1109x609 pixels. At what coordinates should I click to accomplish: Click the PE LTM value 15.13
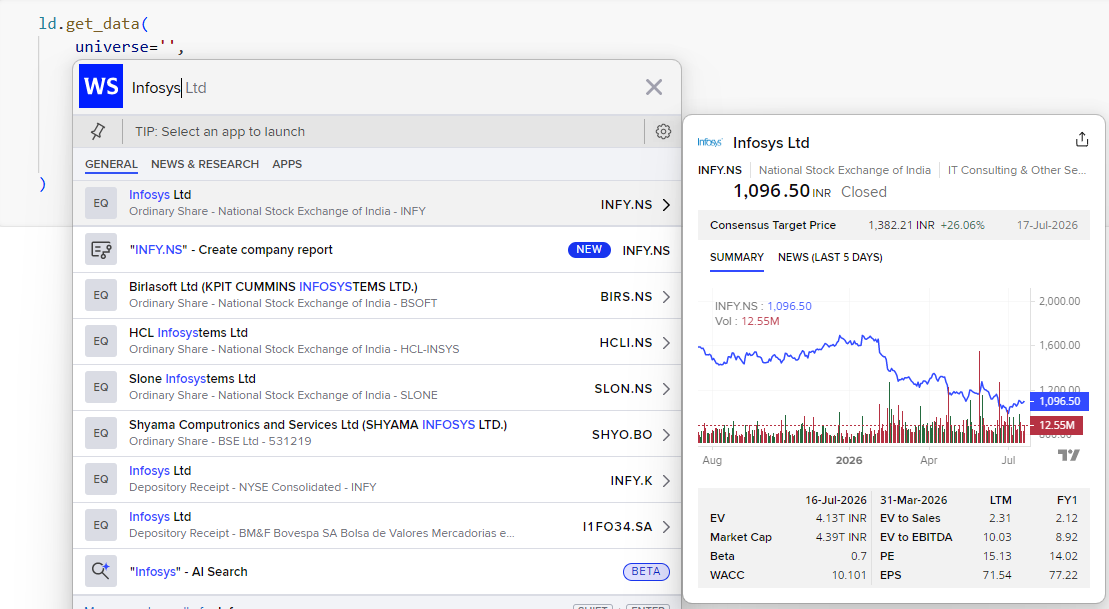(x=997, y=557)
